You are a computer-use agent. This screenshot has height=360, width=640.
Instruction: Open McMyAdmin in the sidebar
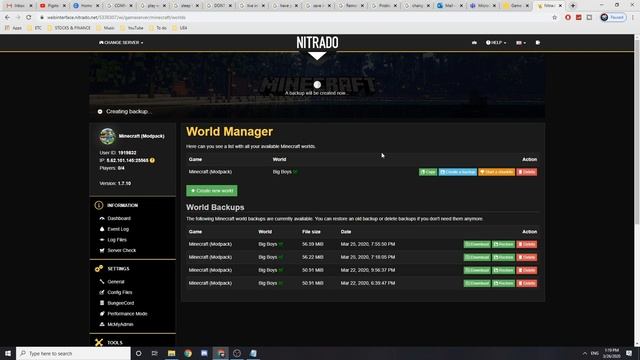pos(120,324)
